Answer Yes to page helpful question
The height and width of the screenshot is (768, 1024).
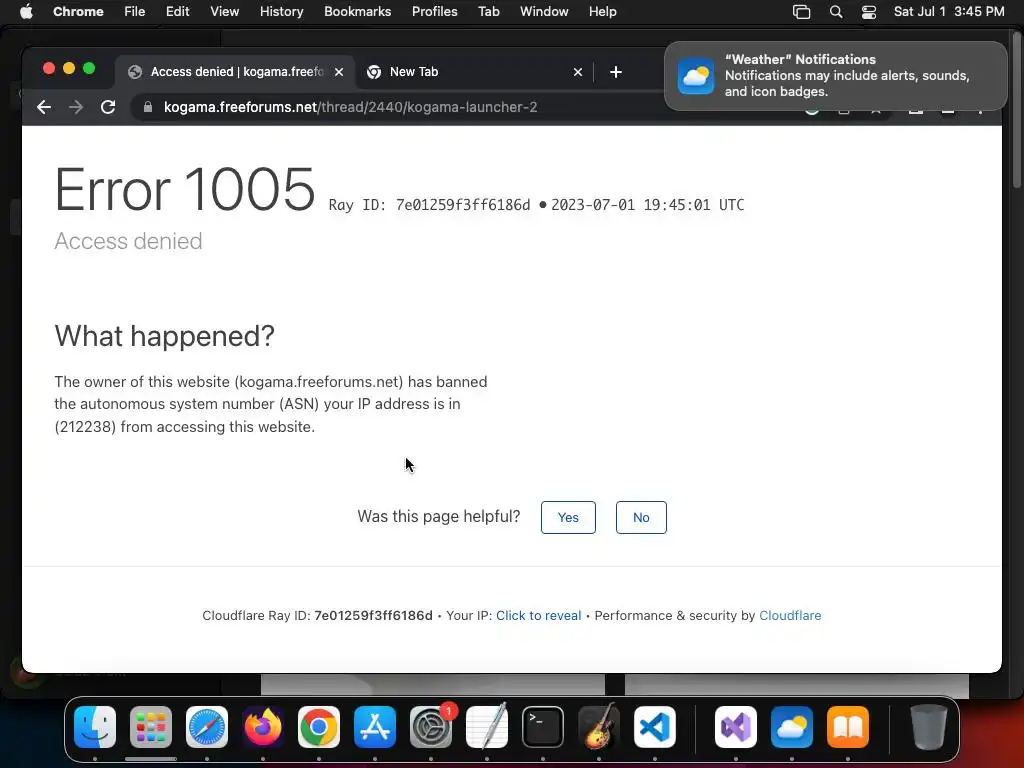coord(568,517)
